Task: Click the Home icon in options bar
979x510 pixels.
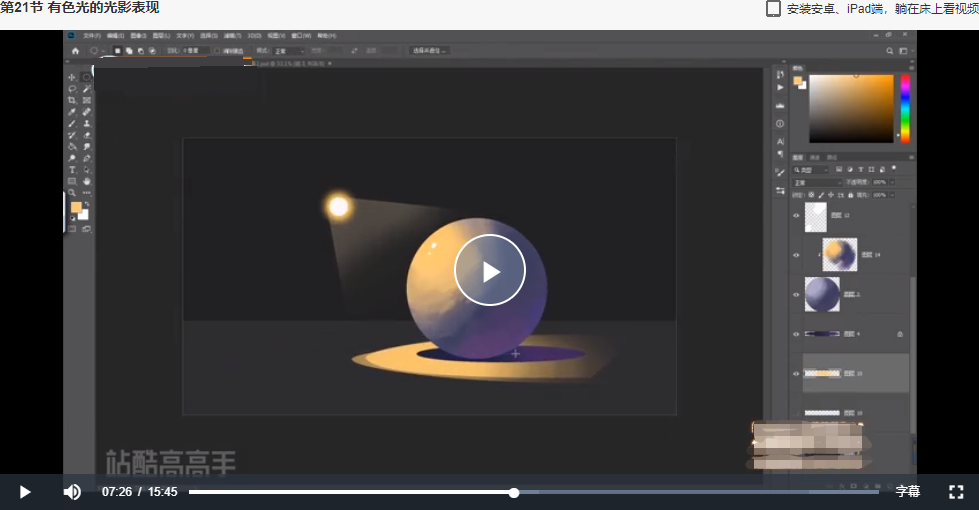Action: (x=76, y=51)
